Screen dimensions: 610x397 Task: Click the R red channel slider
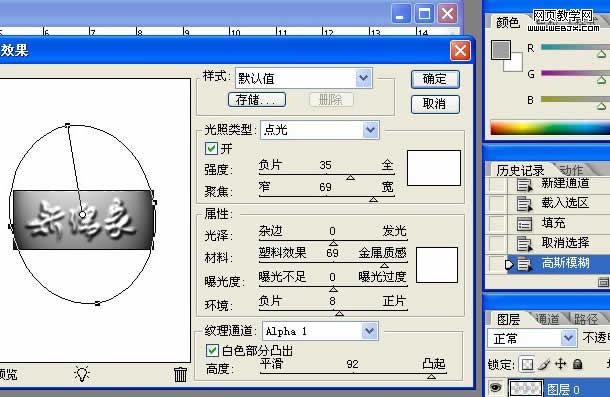click(601, 54)
